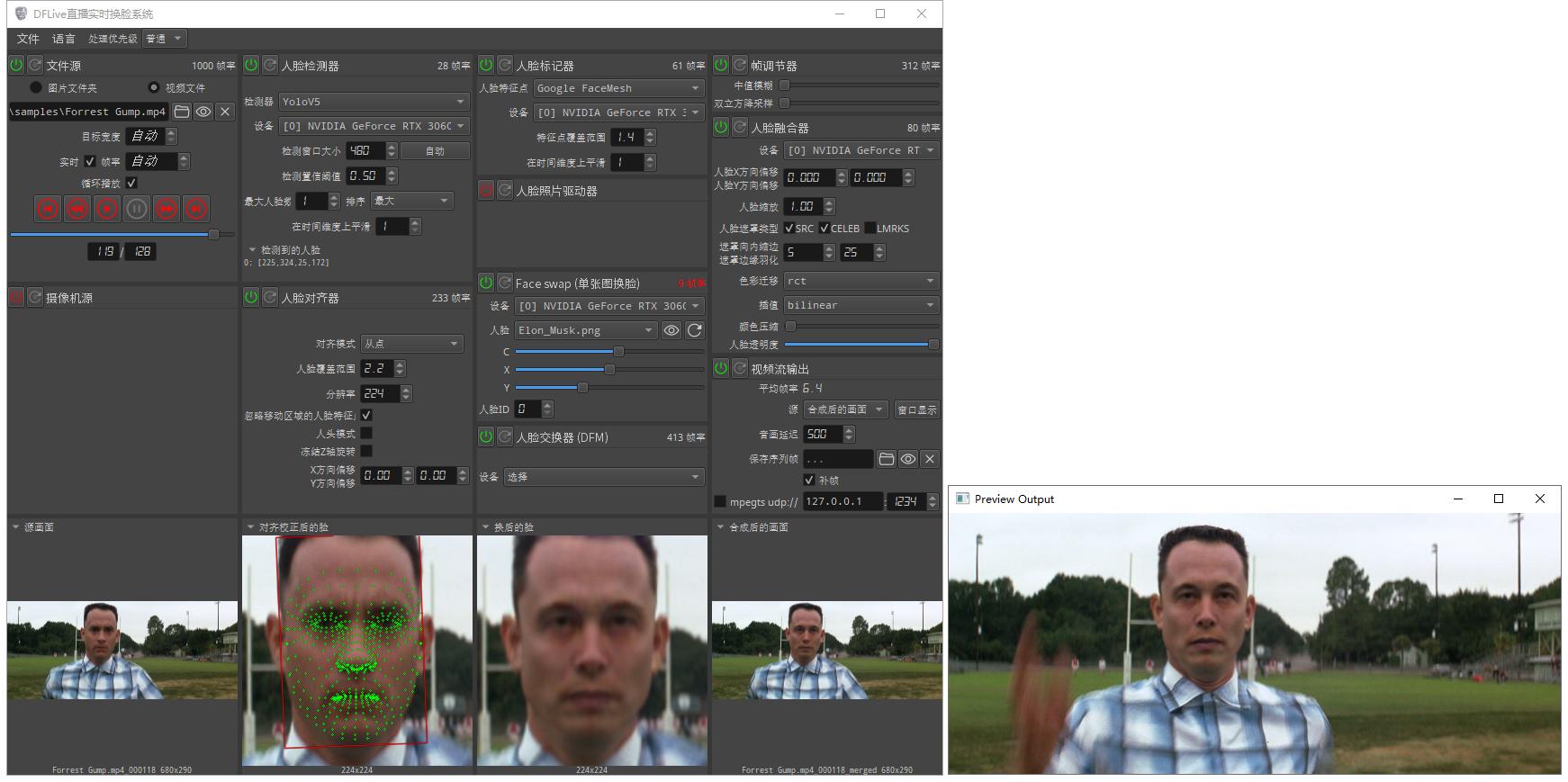This screenshot has height=782, width=1568.
Task: Open 检测器 YoloV5 dropdown
Action: point(374,102)
